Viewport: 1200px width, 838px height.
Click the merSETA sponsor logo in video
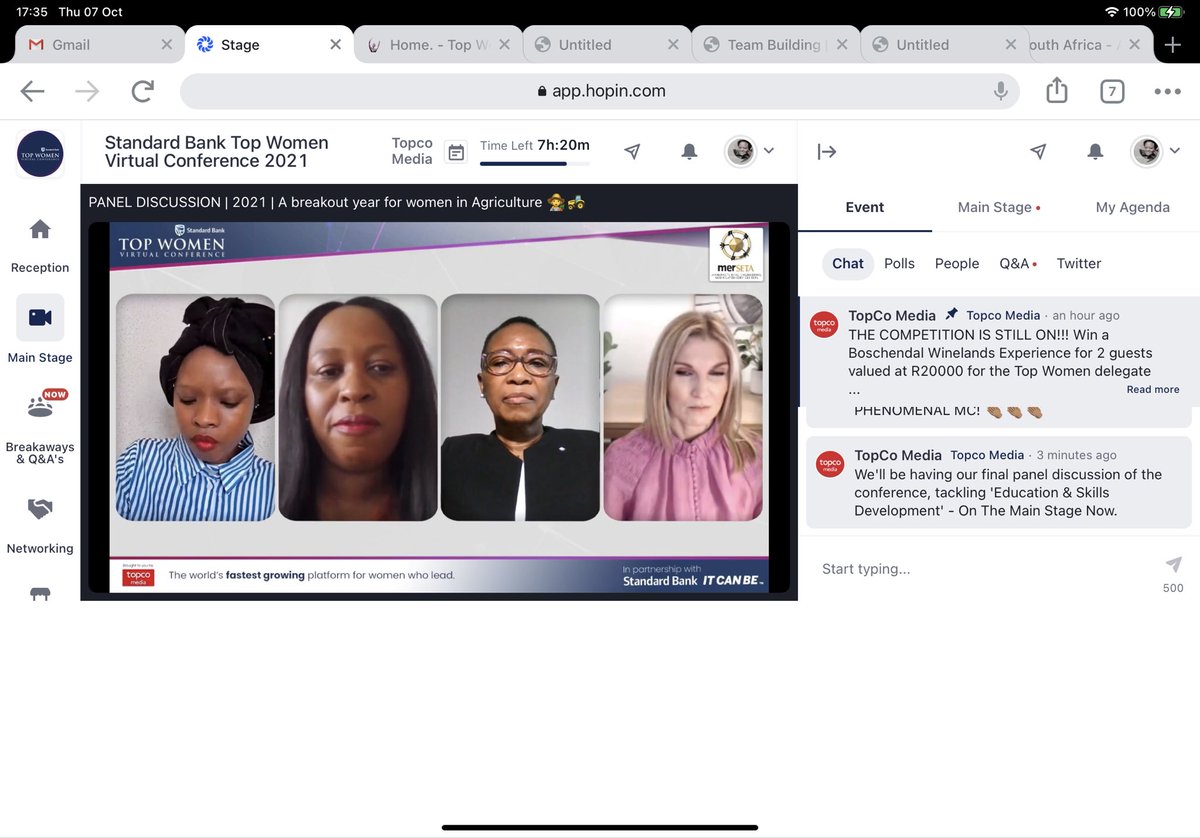click(736, 254)
